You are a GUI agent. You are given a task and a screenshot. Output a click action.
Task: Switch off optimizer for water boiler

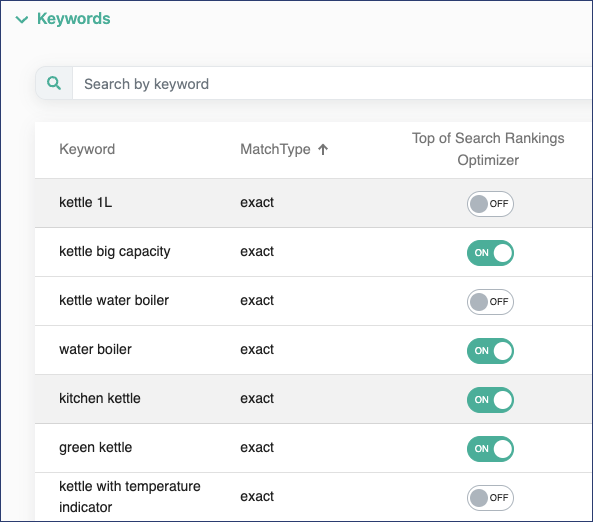(490, 351)
